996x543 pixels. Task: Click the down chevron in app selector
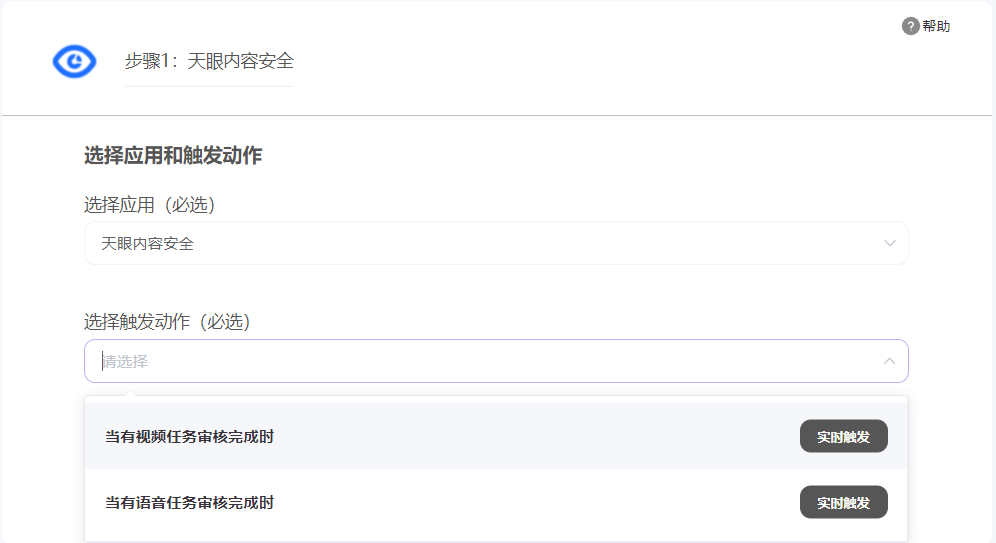tap(889, 243)
